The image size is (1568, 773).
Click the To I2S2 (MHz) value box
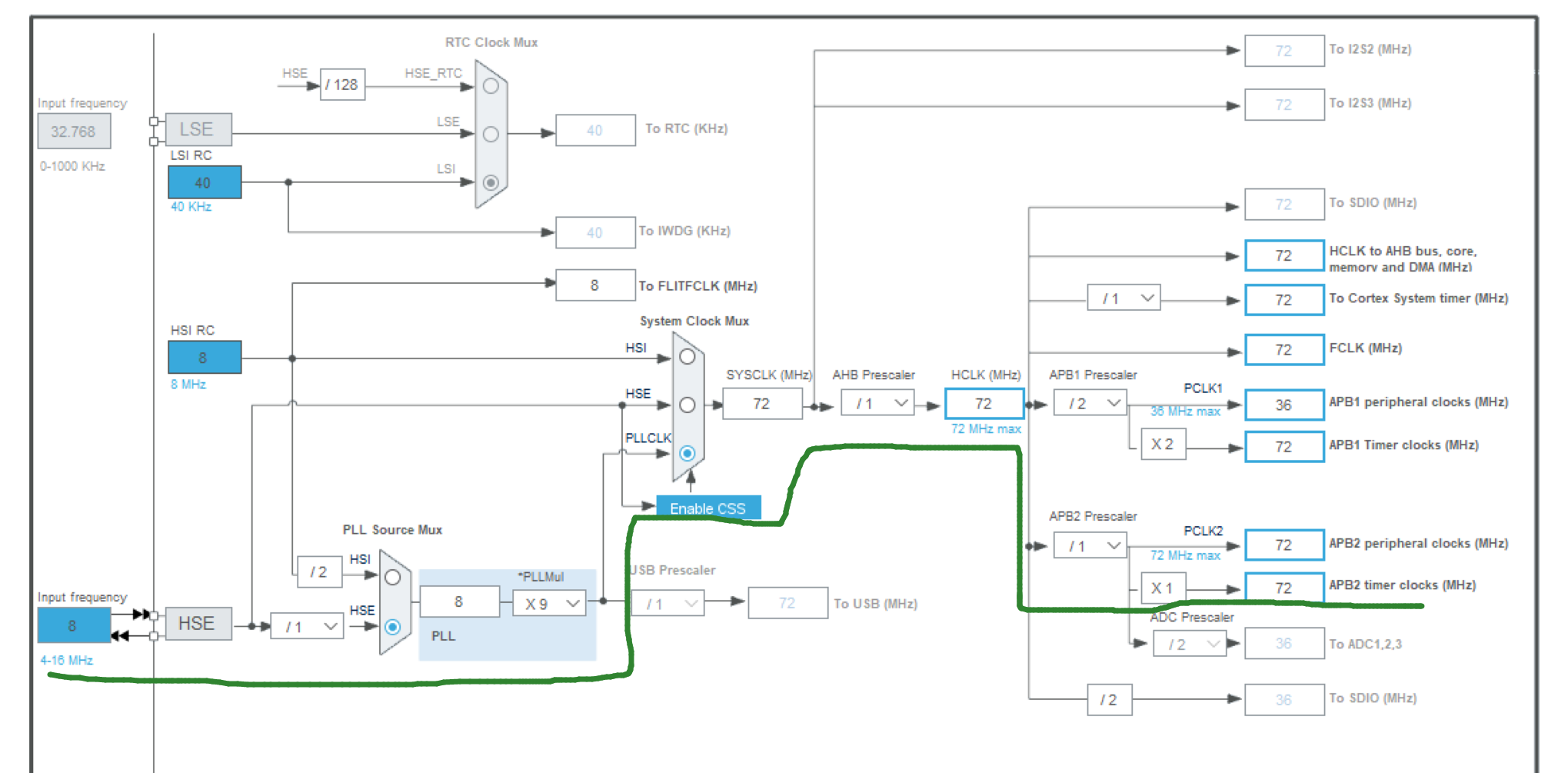pyautogui.click(x=1284, y=51)
